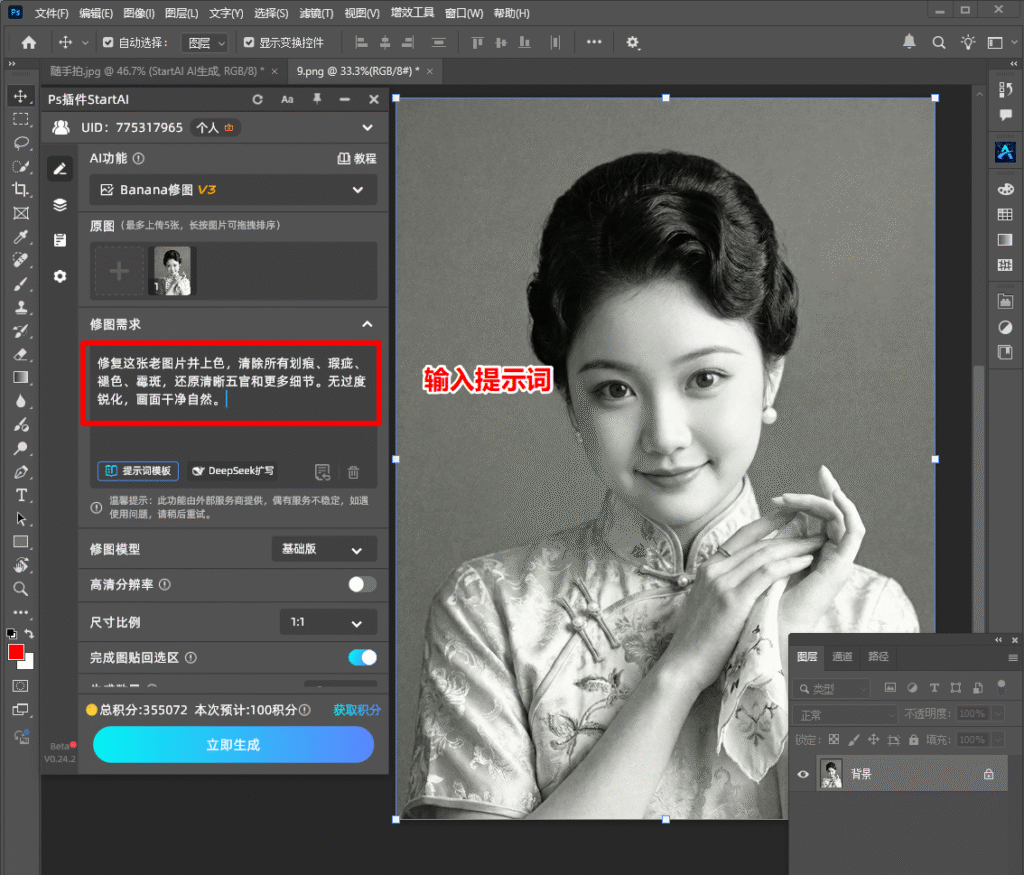This screenshot has width=1024, height=875.
Task: Delete prompt text with trash icon
Action: (x=353, y=472)
